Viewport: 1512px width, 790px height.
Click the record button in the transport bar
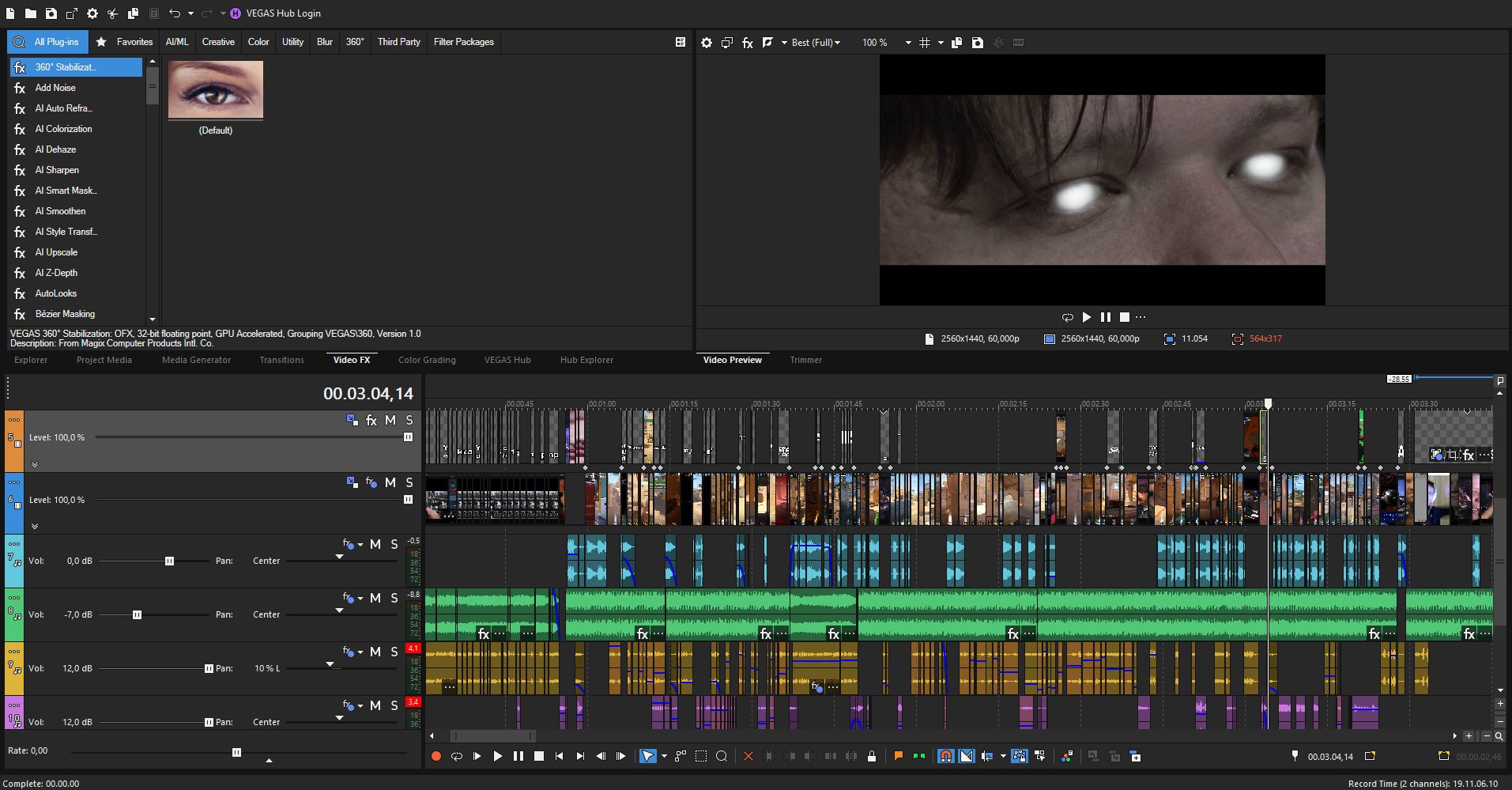click(436, 756)
